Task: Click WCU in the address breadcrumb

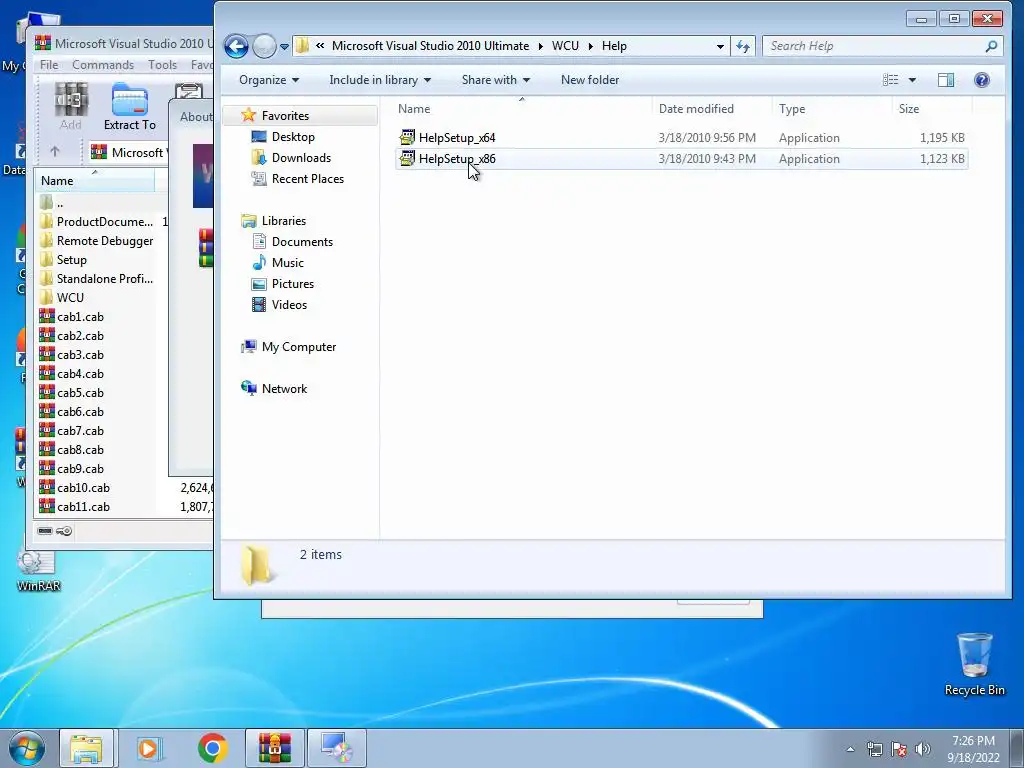Action: click(565, 46)
